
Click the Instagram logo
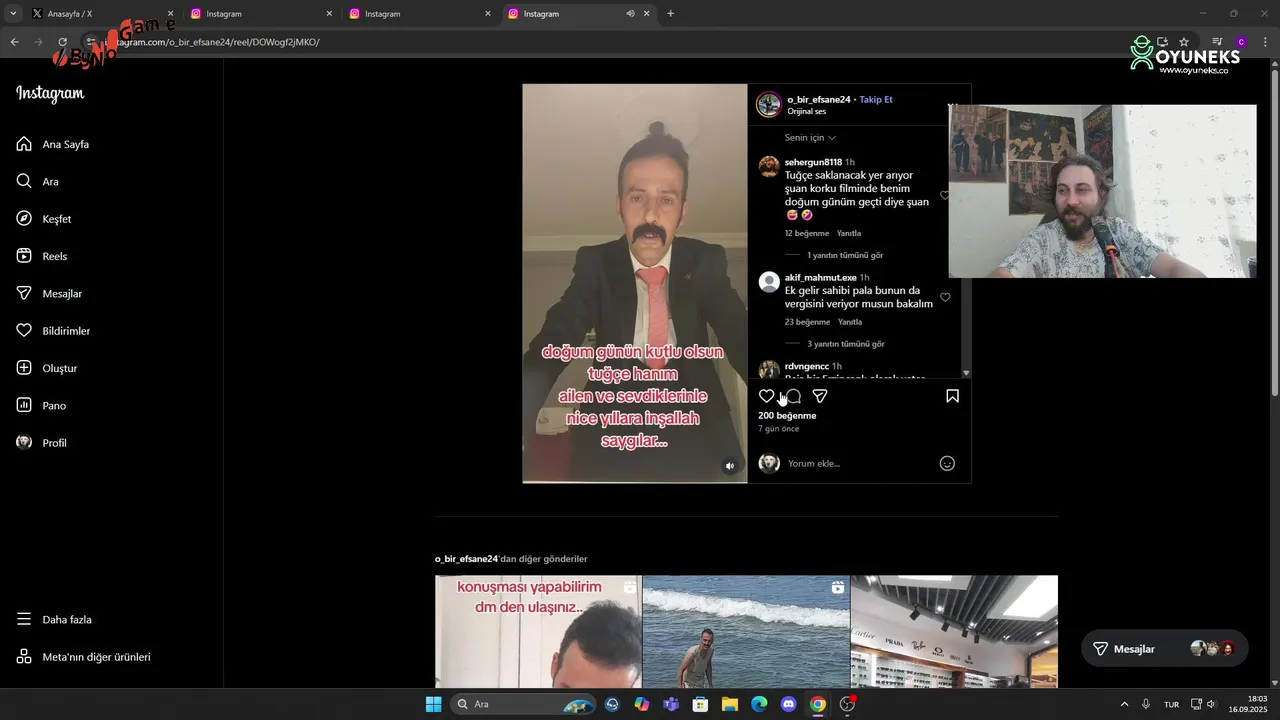pyautogui.click(x=50, y=94)
